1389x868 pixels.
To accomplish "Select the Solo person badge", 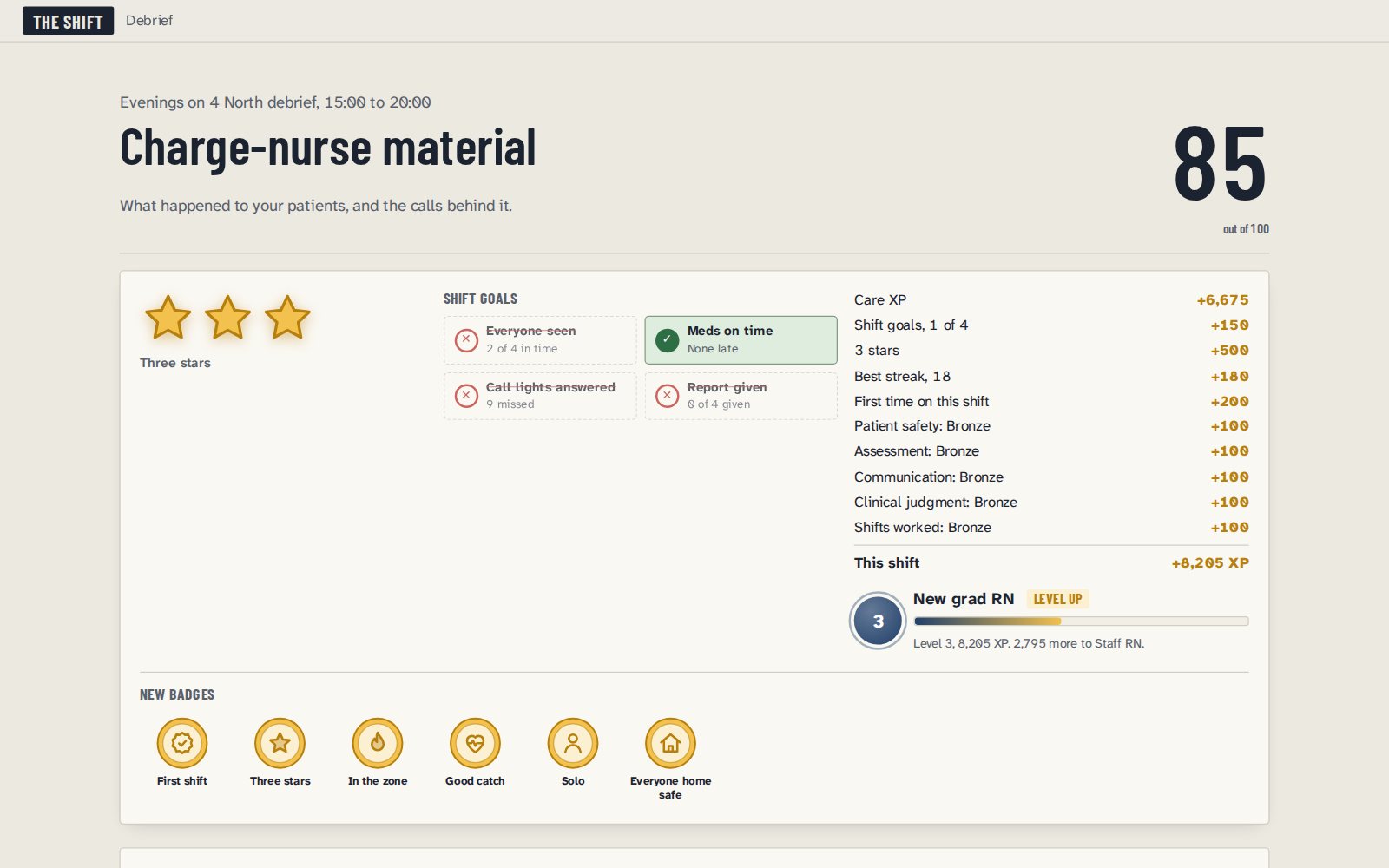I will [x=573, y=743].
